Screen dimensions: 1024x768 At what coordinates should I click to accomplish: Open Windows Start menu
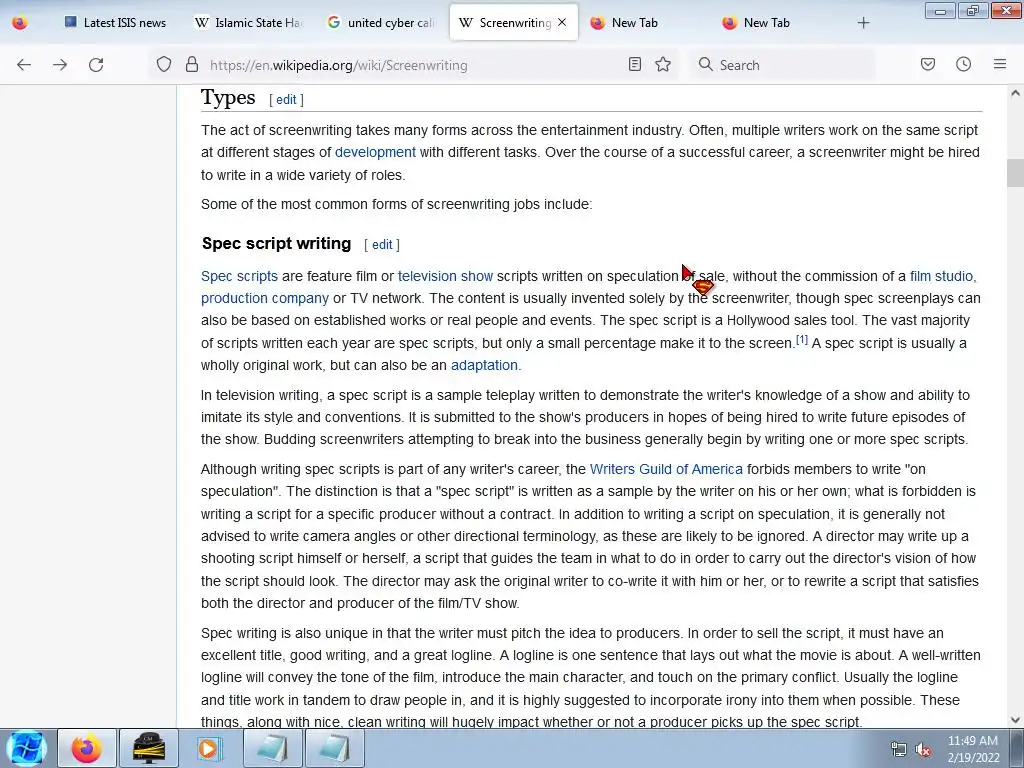click(27, 748)
